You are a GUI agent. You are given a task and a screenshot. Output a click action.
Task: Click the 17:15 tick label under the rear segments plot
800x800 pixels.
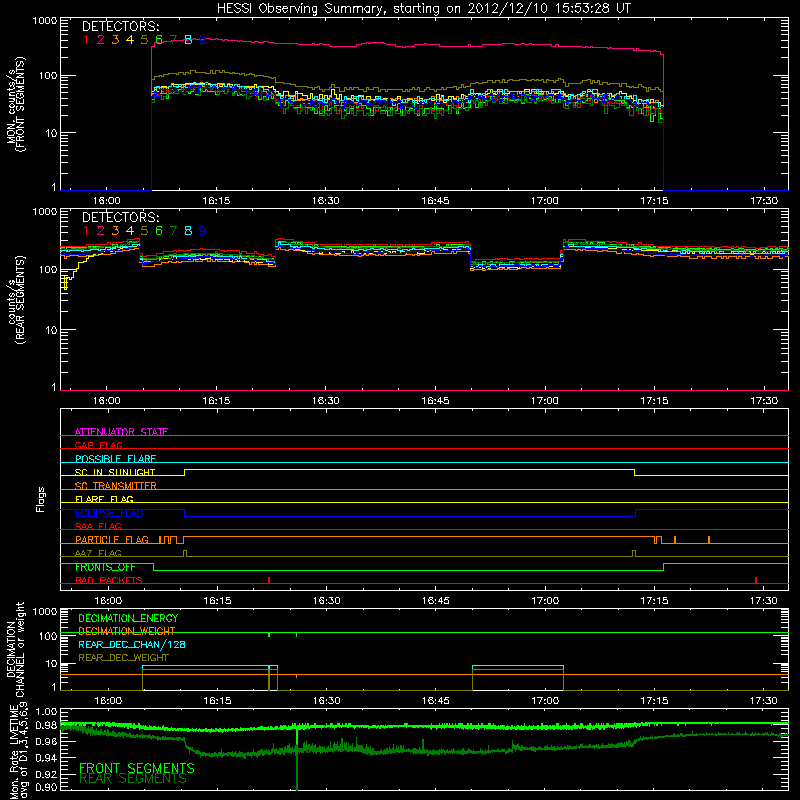pyautogui.click(x=655, y=401)
